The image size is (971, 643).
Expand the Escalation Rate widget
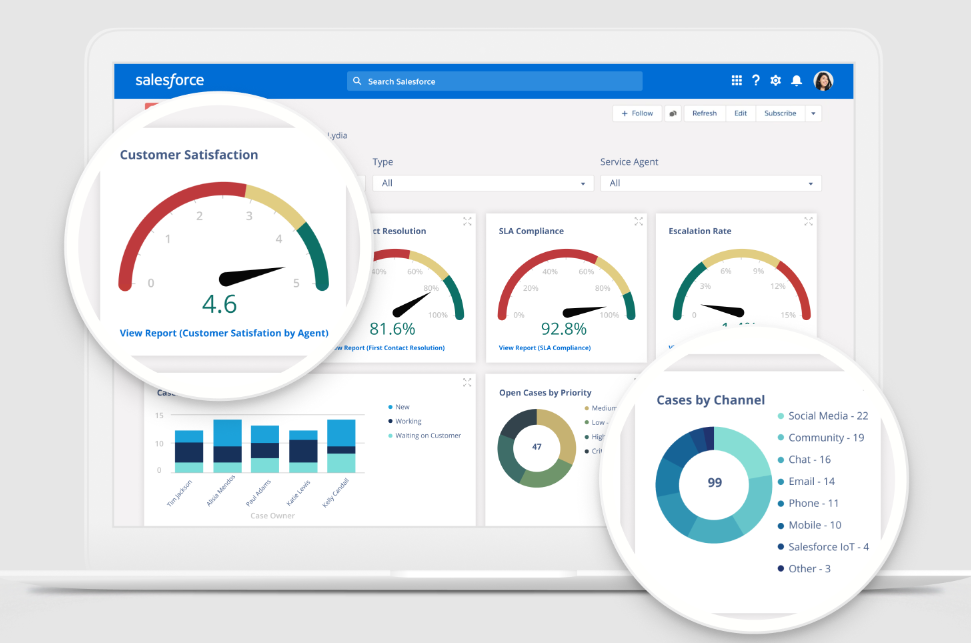809,221
